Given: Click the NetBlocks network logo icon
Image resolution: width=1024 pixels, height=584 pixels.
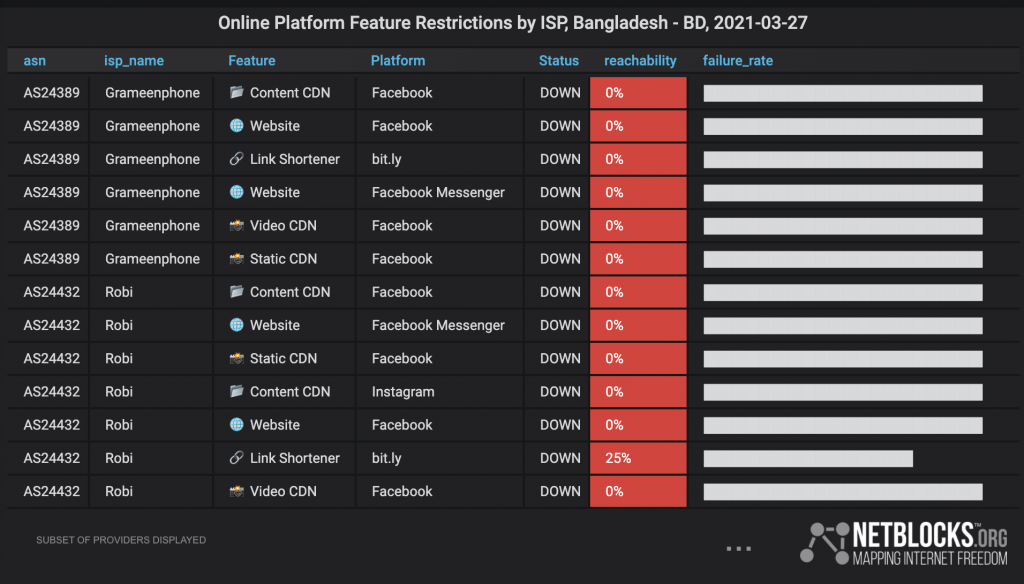Looking at the screenshot, I should click(x=824, y=543).
